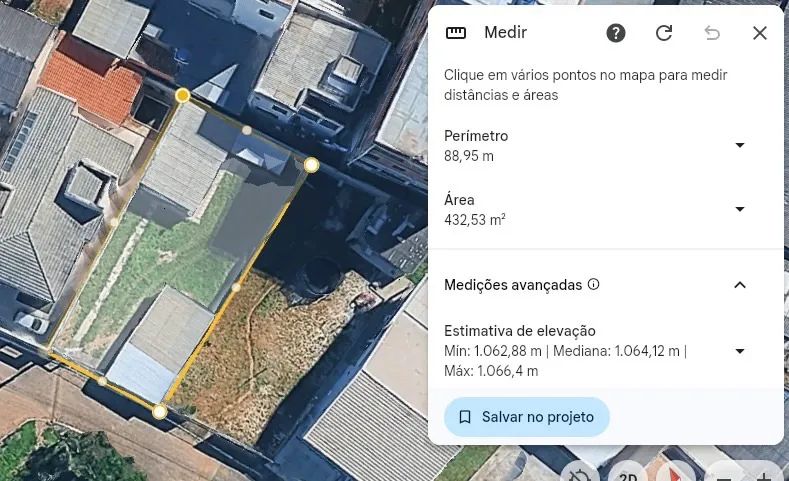
Task: Click midpoint handle on the thick orange edge
Action: pyautogui.click(x=236, y=287)
